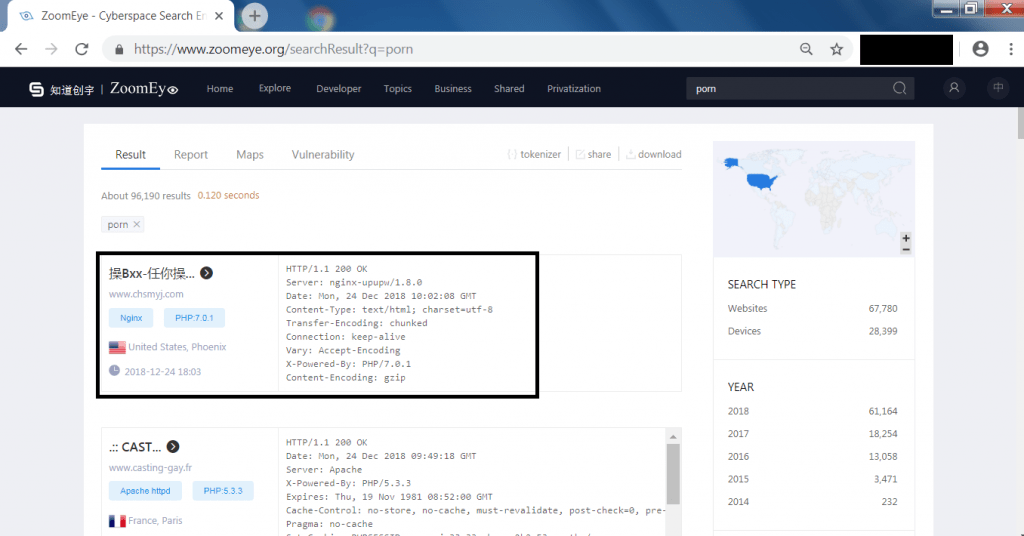Screen dimensions: 1024x536
Task: Click the site lock icon in address bar
Action: coord(119,49)
